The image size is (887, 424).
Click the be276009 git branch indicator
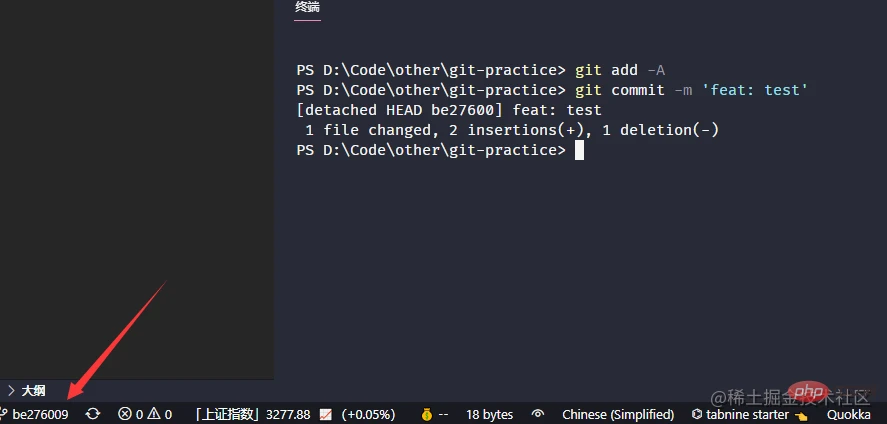coord(40,414)
